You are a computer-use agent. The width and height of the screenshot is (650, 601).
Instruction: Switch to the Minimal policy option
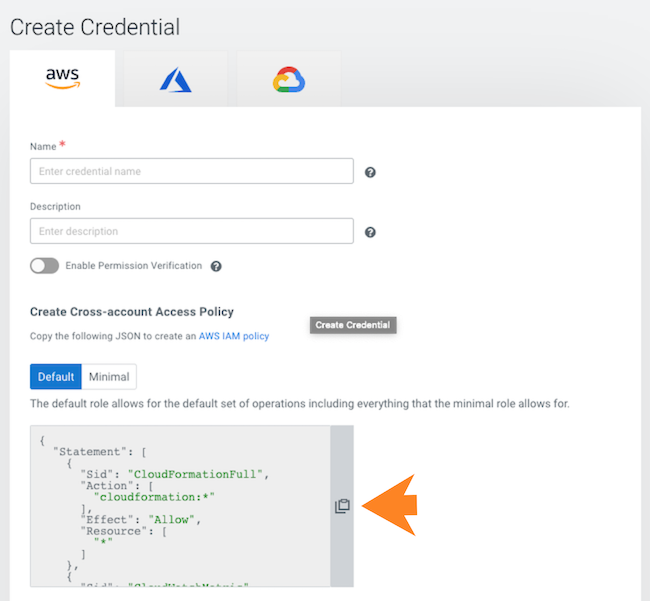(x=109, y=377)
